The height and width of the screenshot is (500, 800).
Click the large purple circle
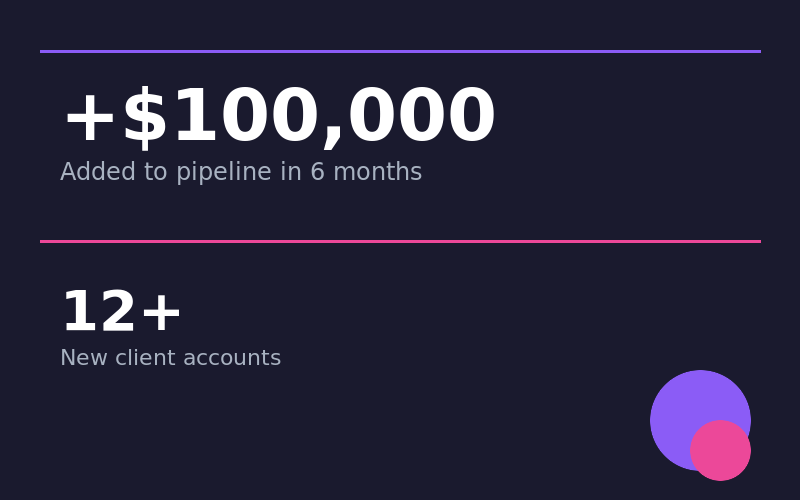[x=685, y=405]
